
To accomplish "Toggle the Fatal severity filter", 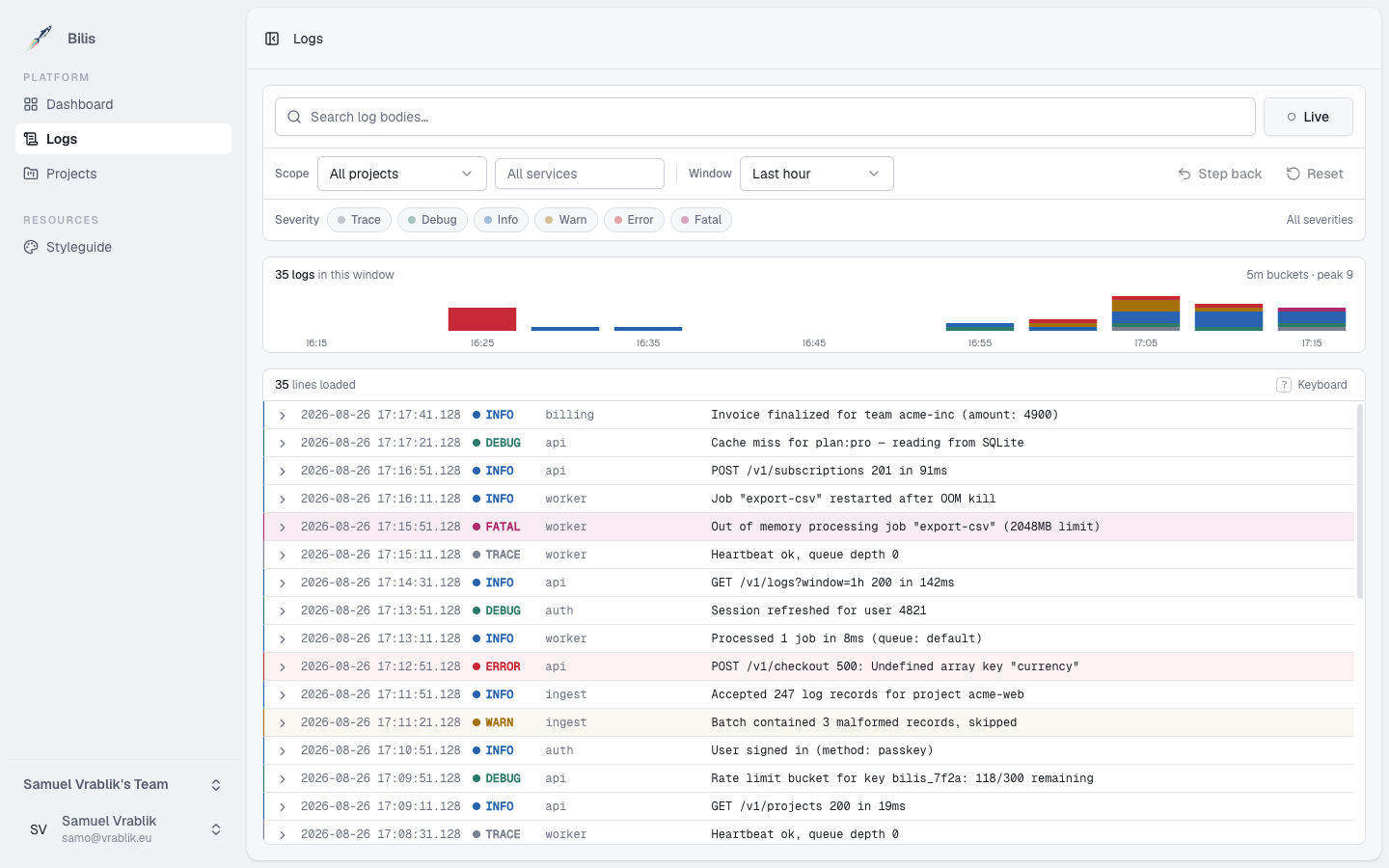I will click(x=701, y=220).
